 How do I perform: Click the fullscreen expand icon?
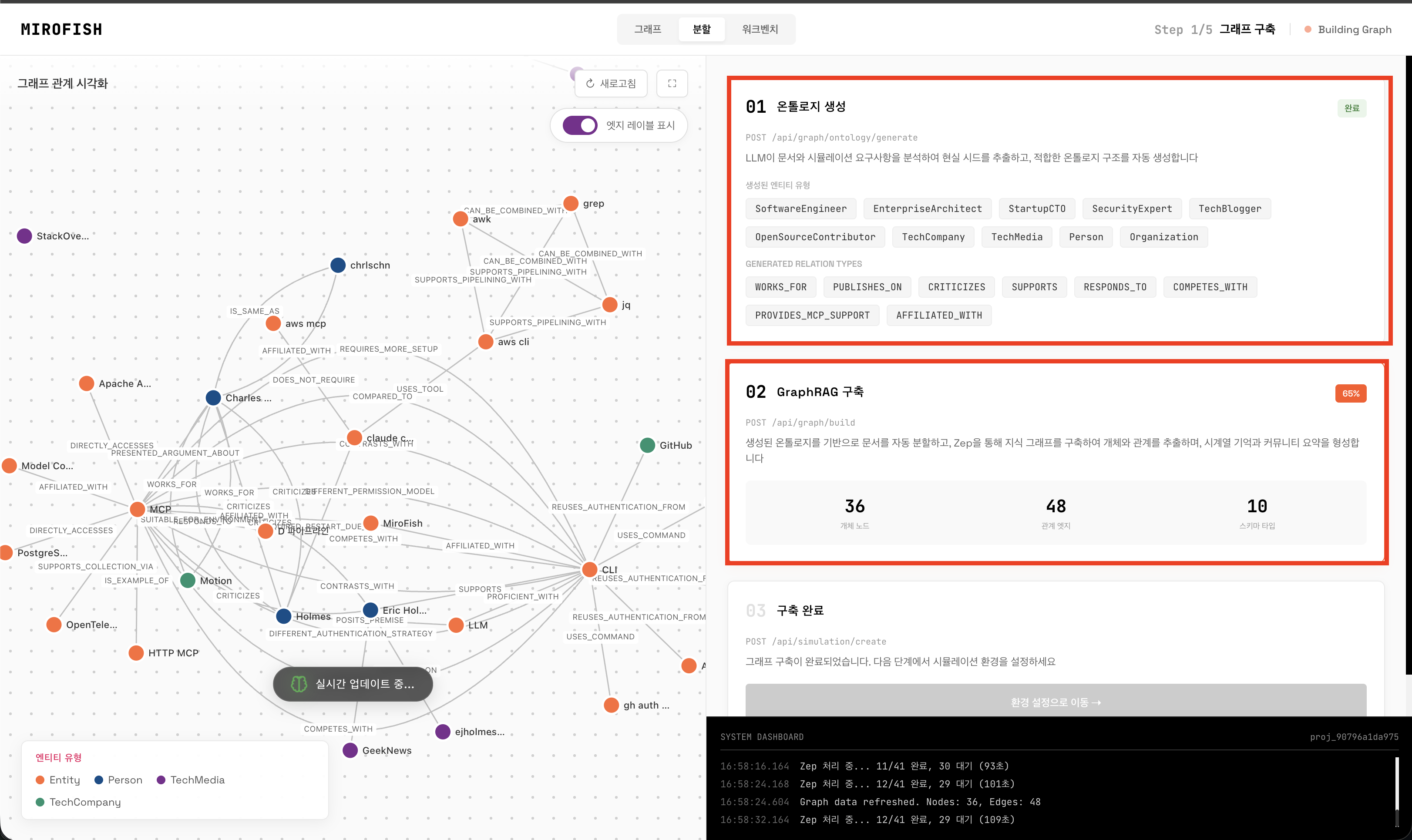672,83
